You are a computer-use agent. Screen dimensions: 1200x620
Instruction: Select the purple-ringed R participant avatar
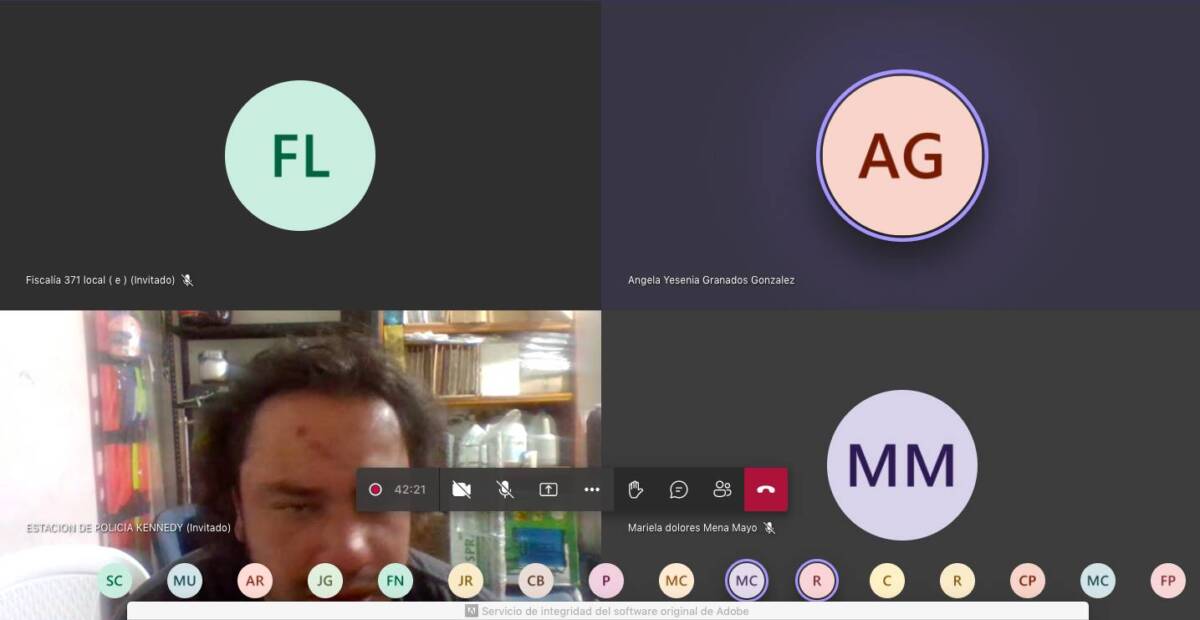(x=817, y=580)
